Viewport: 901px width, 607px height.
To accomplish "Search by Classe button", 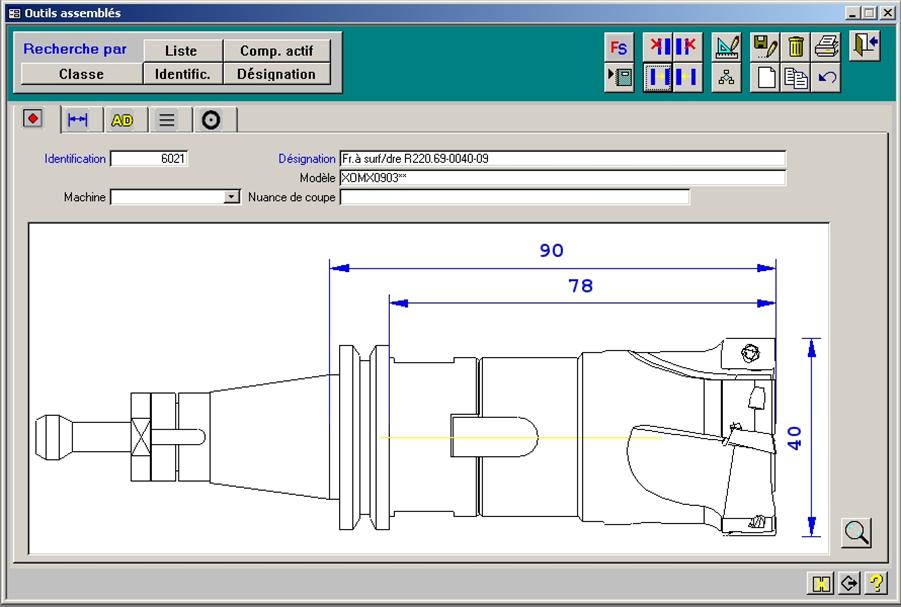I will [81, 74].
